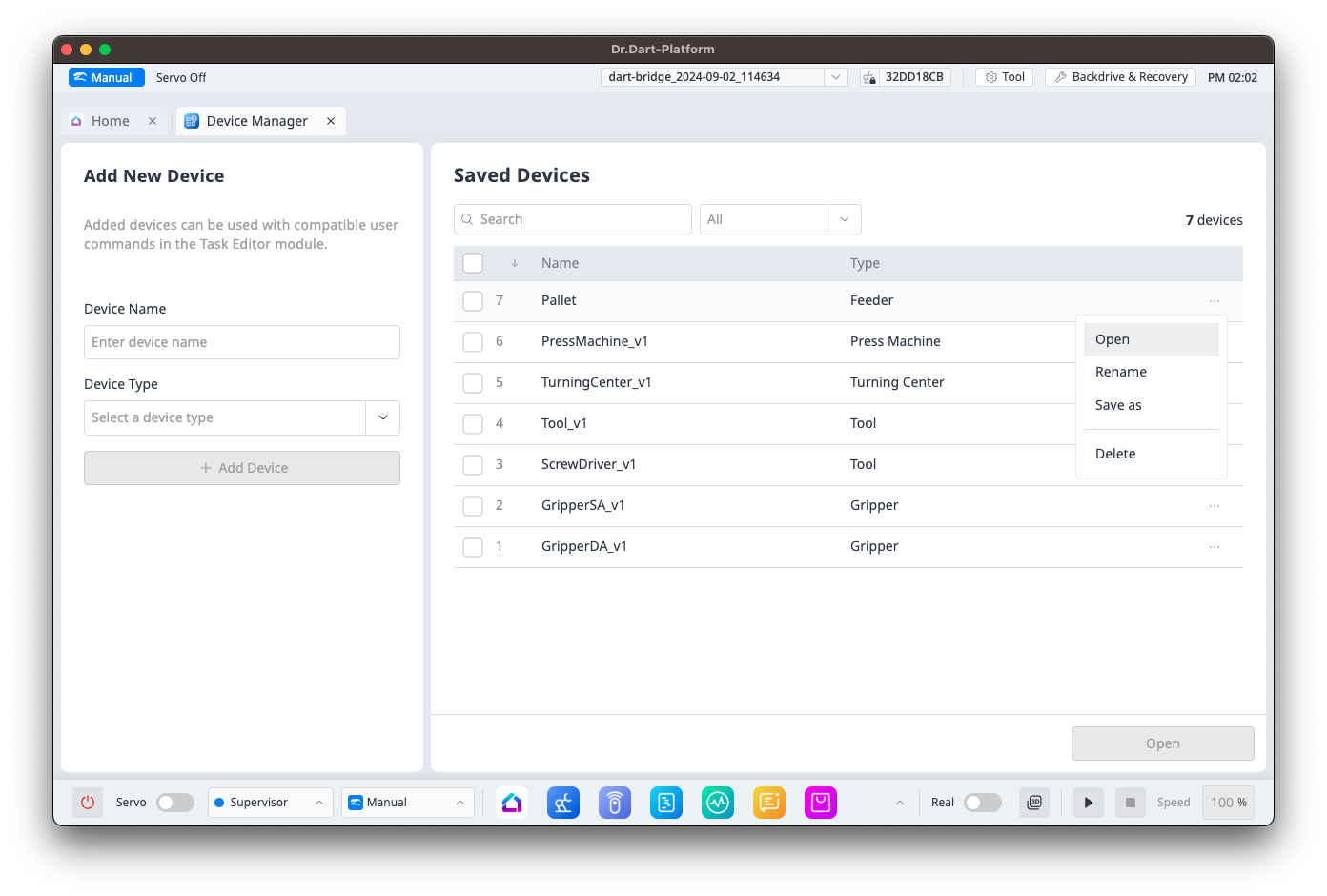The width and height of the screenshot is (1327, 896).
Task: Click the 3D viewer icon
Action: (1034, 803)
